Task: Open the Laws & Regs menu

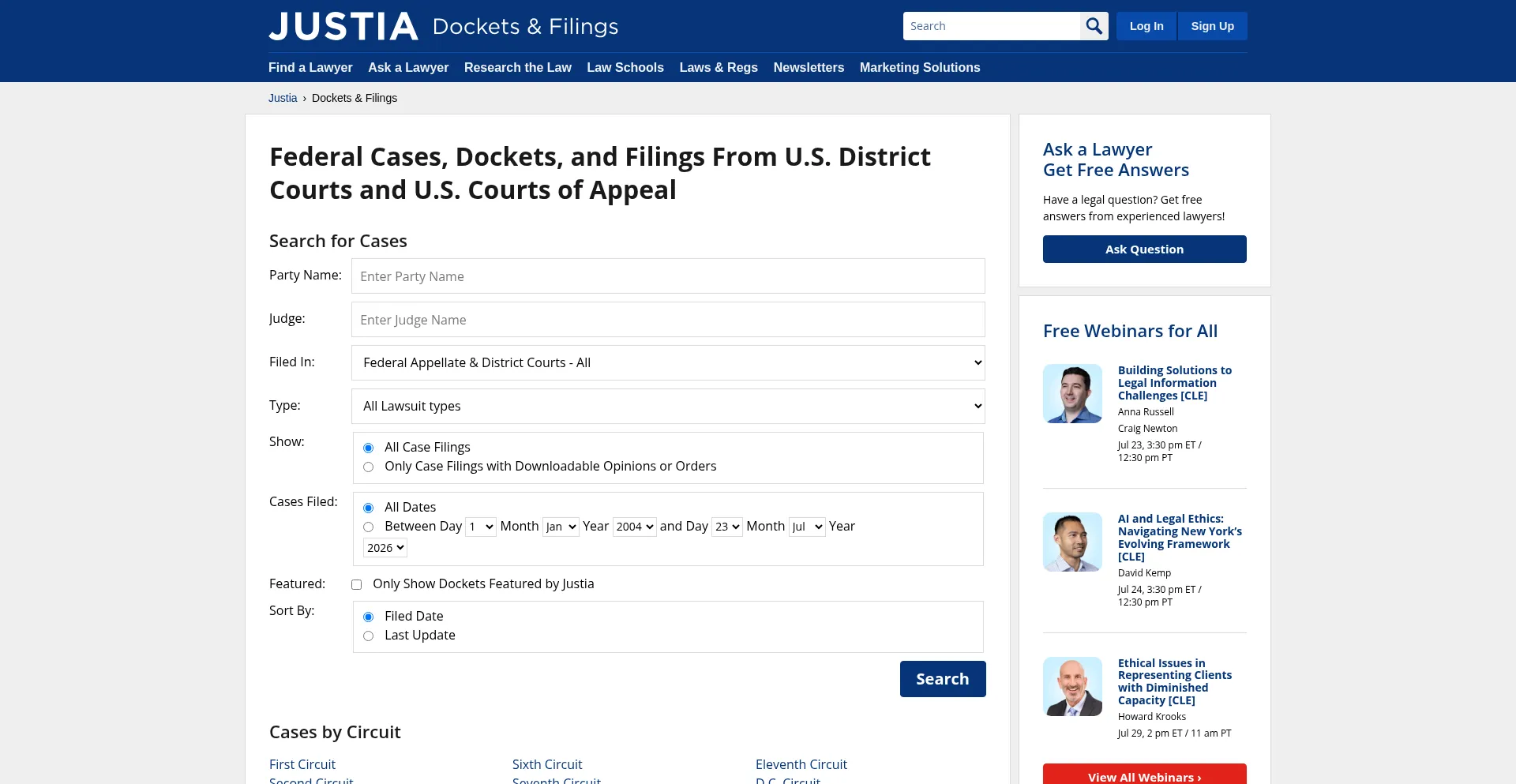Action: pyautogui.click(x=719, y=68)
